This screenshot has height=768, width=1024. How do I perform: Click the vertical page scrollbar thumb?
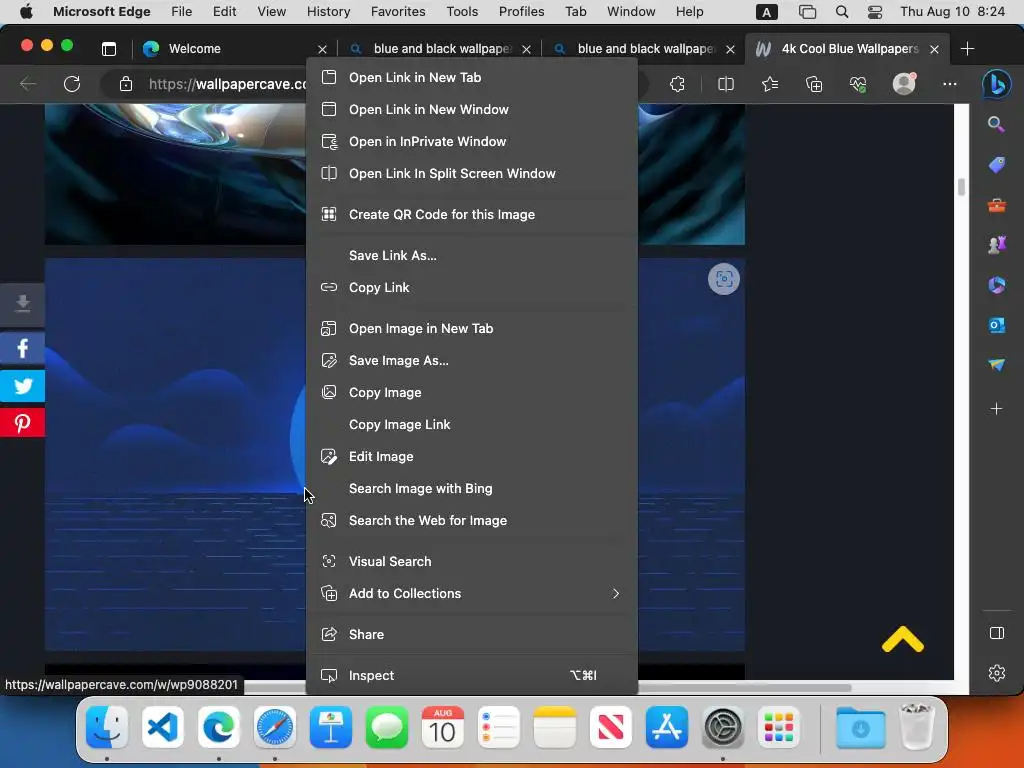pos(961,187)
